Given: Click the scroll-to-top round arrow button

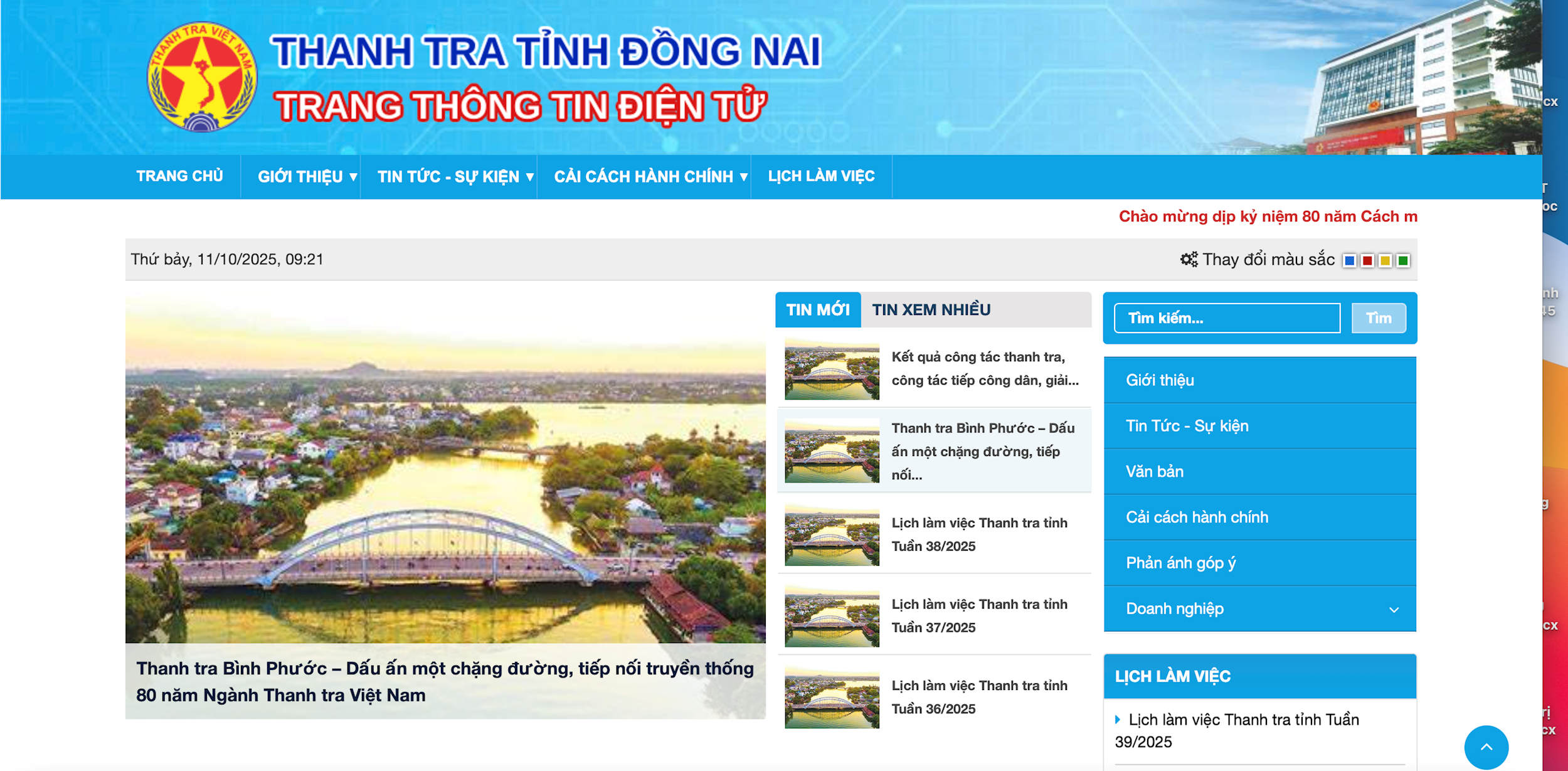Looking at the screenshot, I should pyautogui.click(x=1486, y=747).
